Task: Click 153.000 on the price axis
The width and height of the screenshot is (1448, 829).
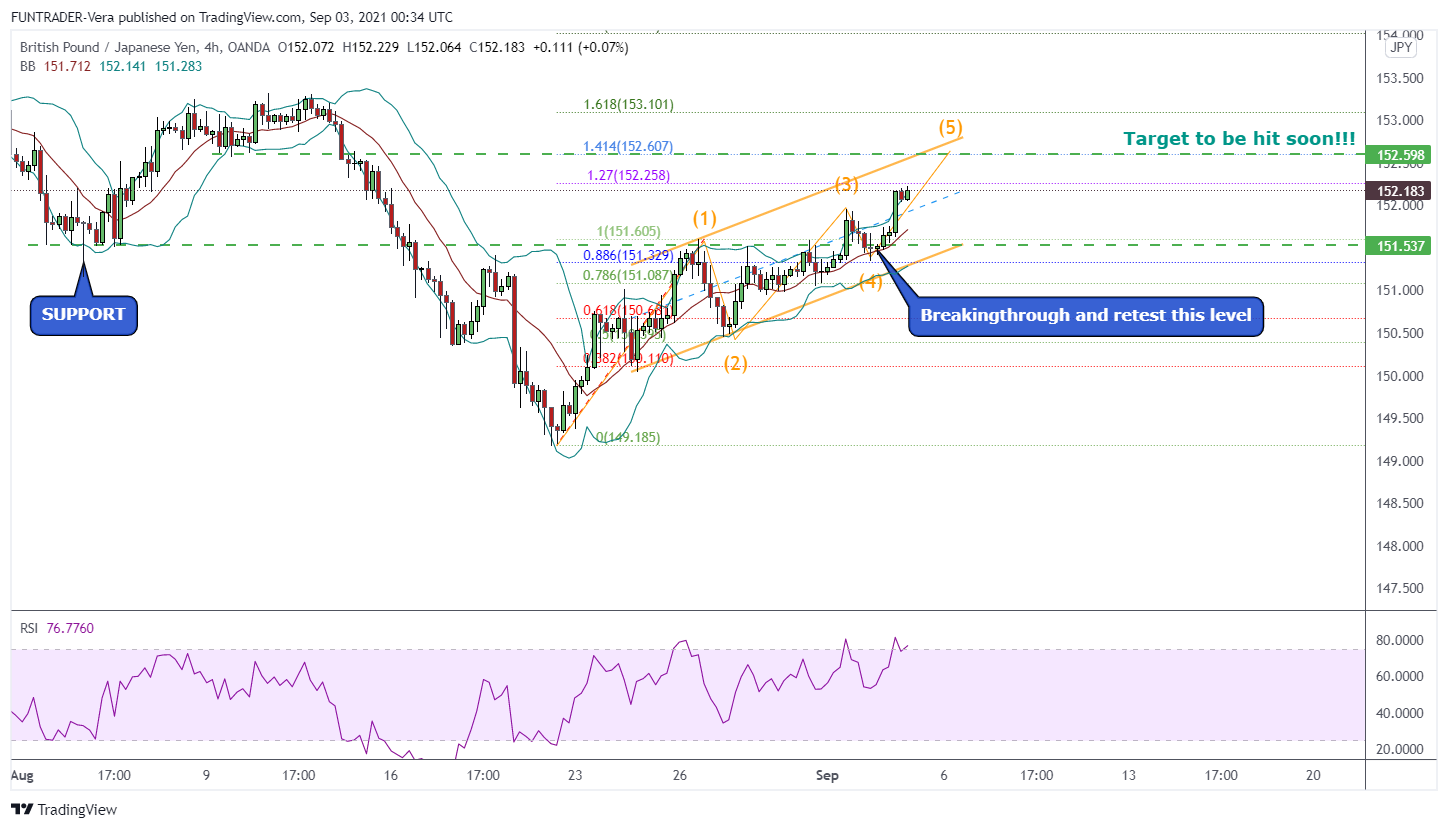Action: [1398, 121]
